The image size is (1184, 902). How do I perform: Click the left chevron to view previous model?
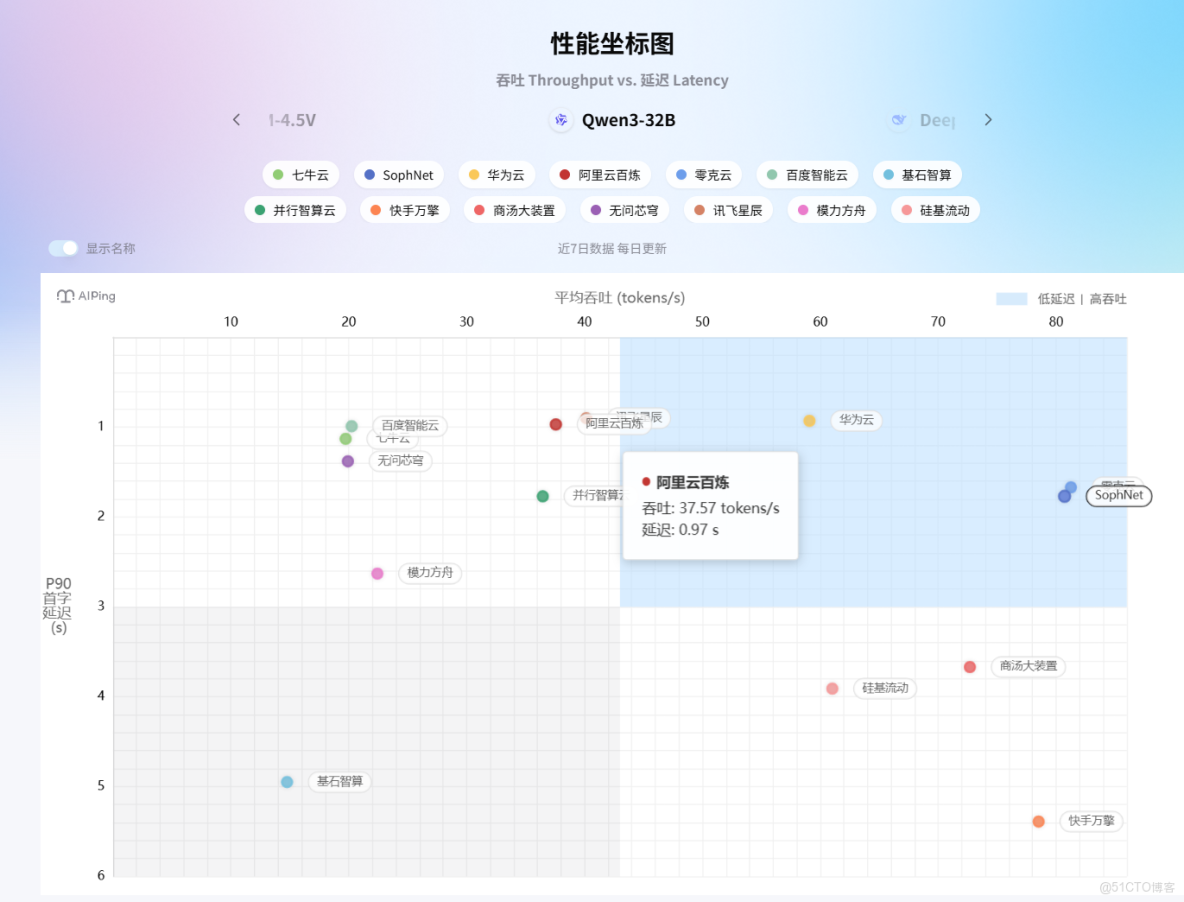pyautogui.click(x=236, y=119)
